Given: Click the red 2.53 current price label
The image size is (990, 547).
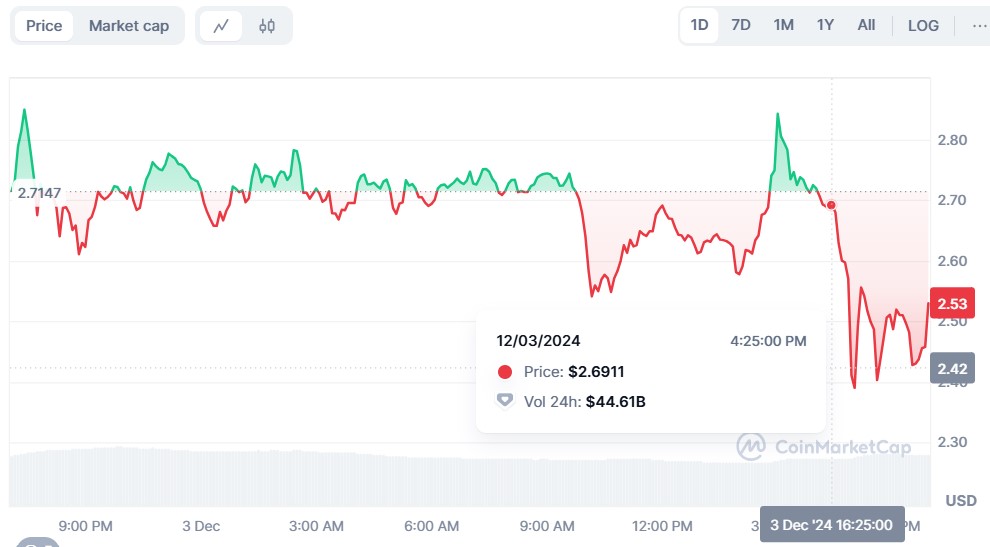Looking at the screenshot, I should point(951,302).
